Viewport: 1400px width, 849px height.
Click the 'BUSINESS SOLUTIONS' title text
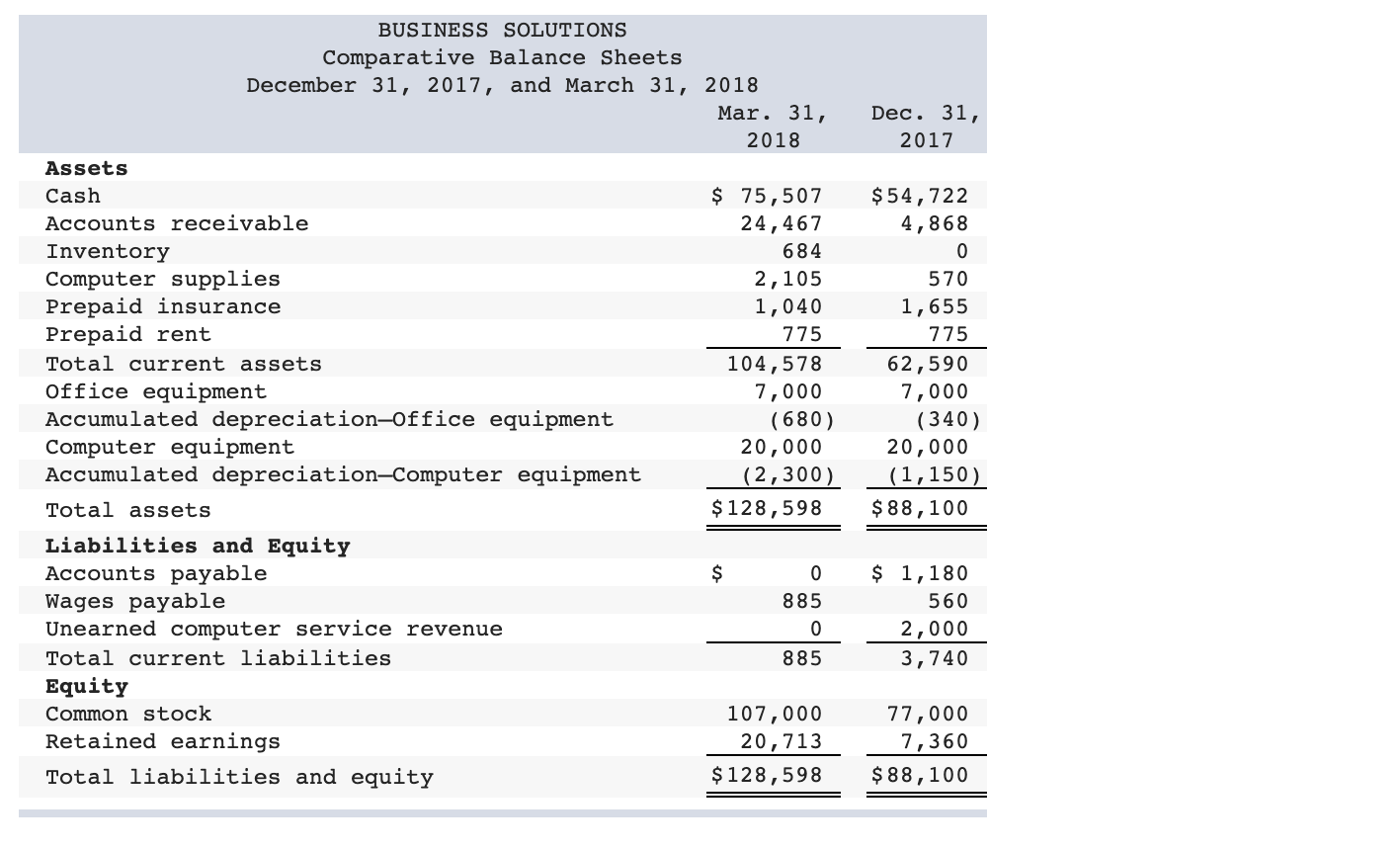coord(502,30)
